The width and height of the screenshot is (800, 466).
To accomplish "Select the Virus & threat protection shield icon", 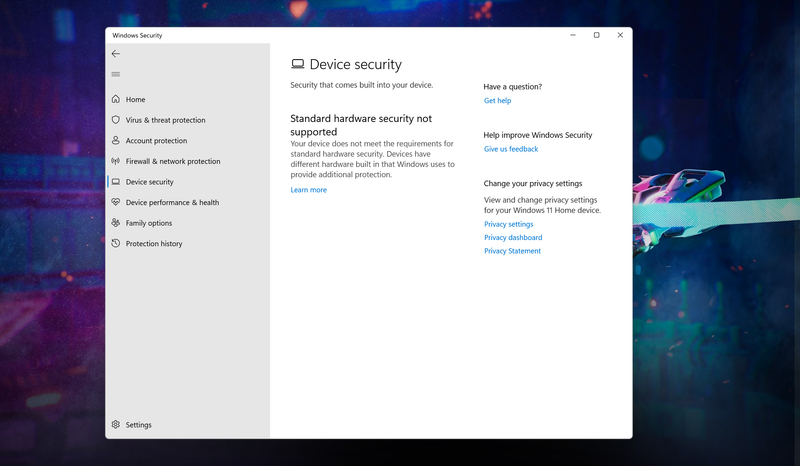I will pos(116,120).
